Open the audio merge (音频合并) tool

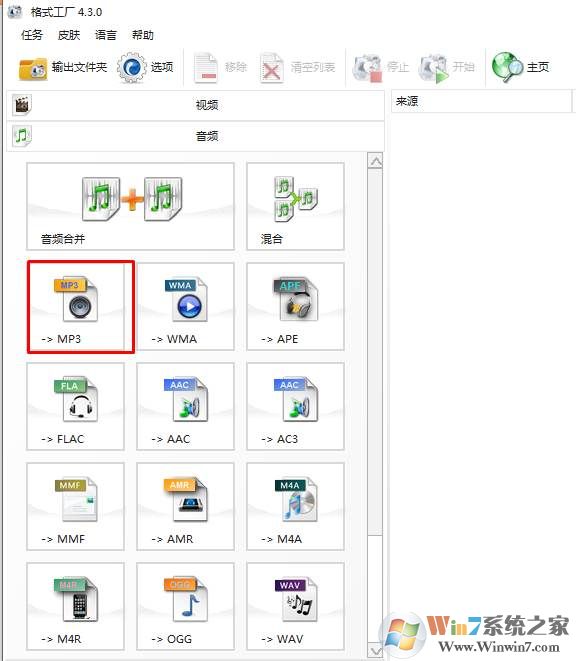pos(131,207)
